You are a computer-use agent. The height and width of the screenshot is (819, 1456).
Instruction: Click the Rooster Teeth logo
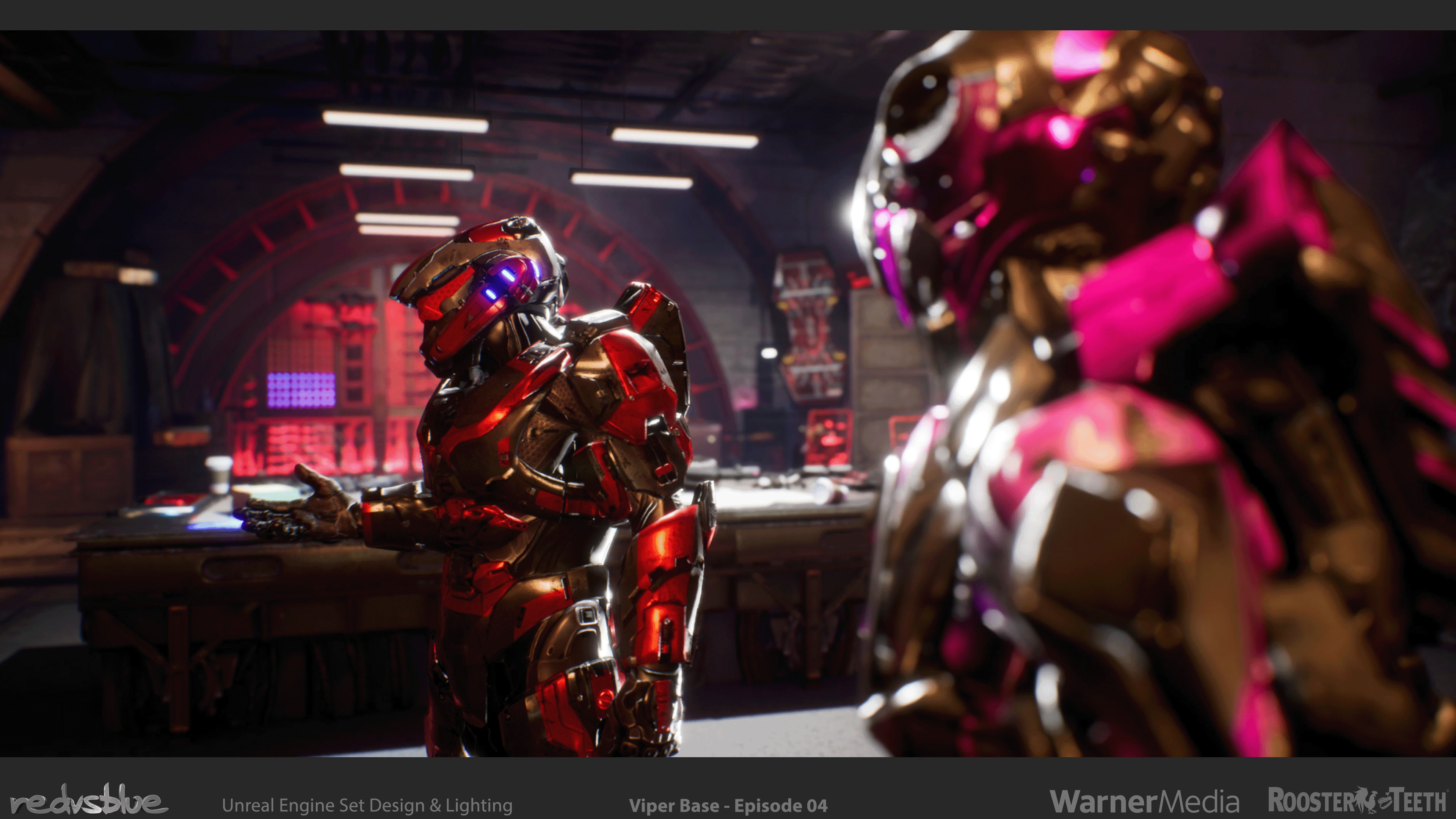tap(1358, 800)
